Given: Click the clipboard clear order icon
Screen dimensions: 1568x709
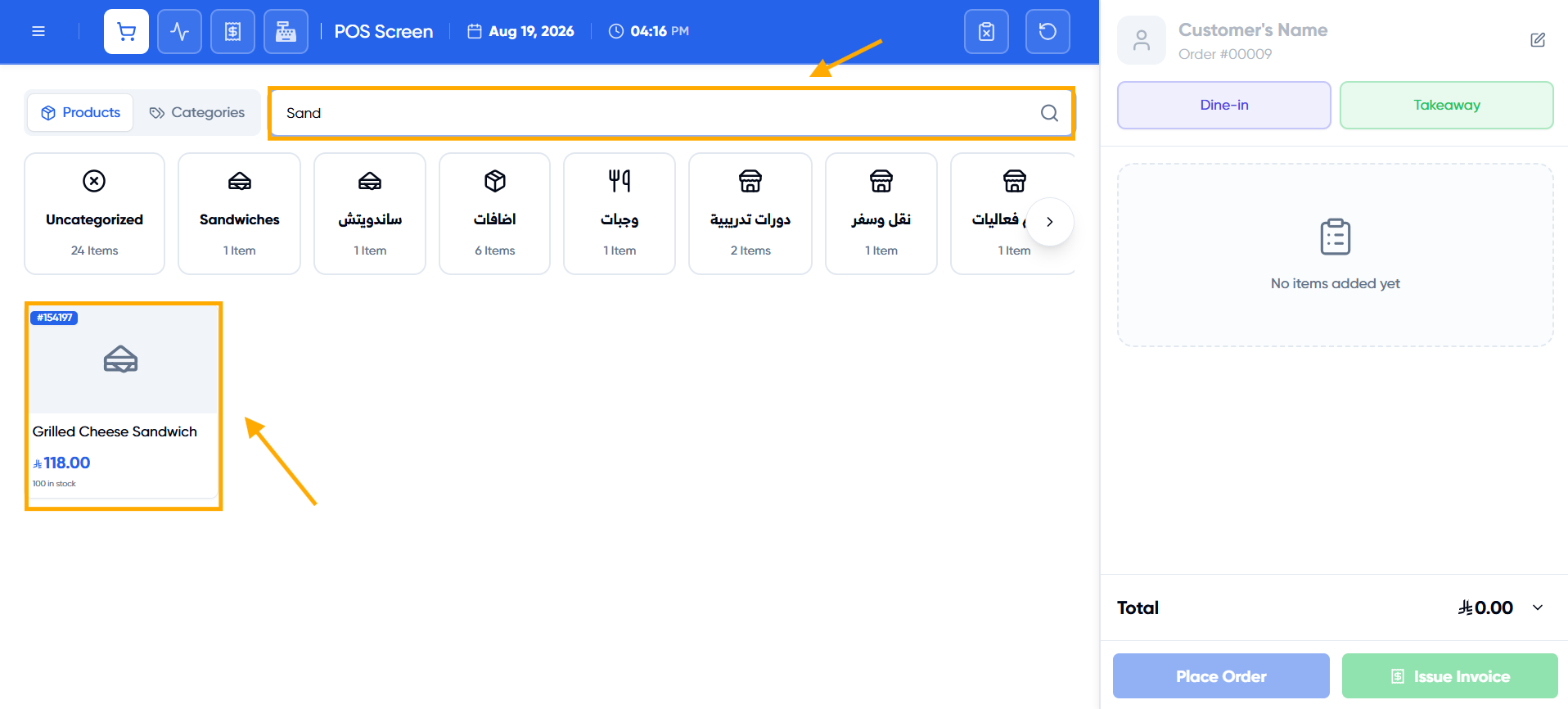Looking at the screenshot, I should 986,31.
